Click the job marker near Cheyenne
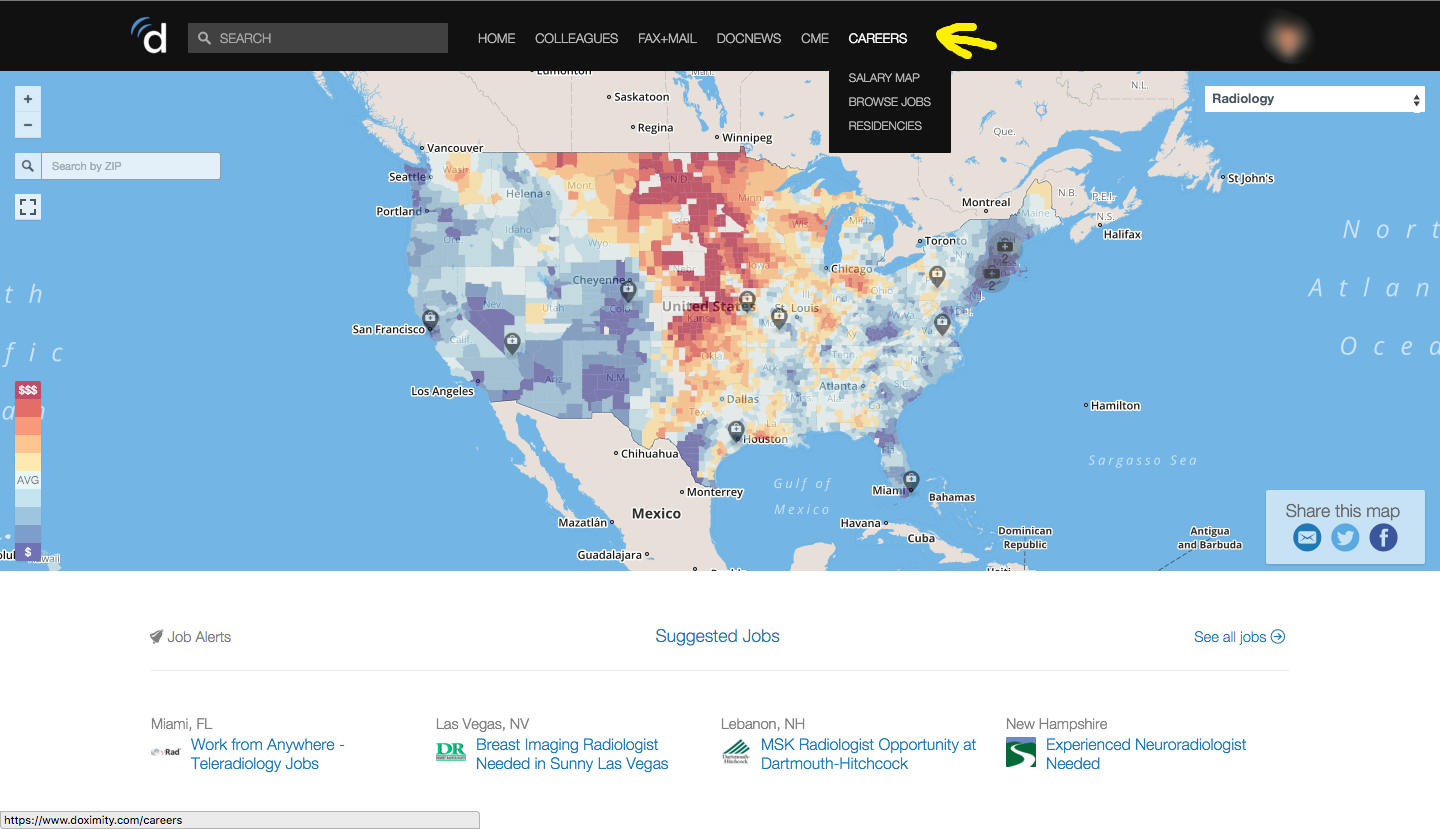Viewport: 1440px width, 829px height. pos(628,291)
